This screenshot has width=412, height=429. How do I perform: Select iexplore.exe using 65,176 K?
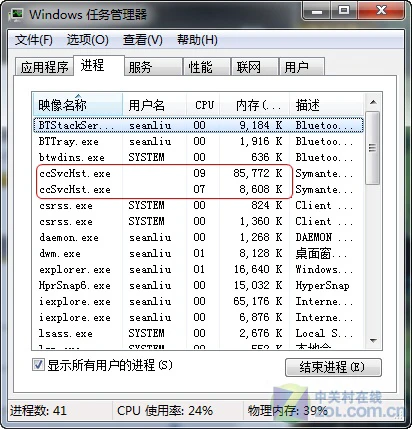coord(198,301)
